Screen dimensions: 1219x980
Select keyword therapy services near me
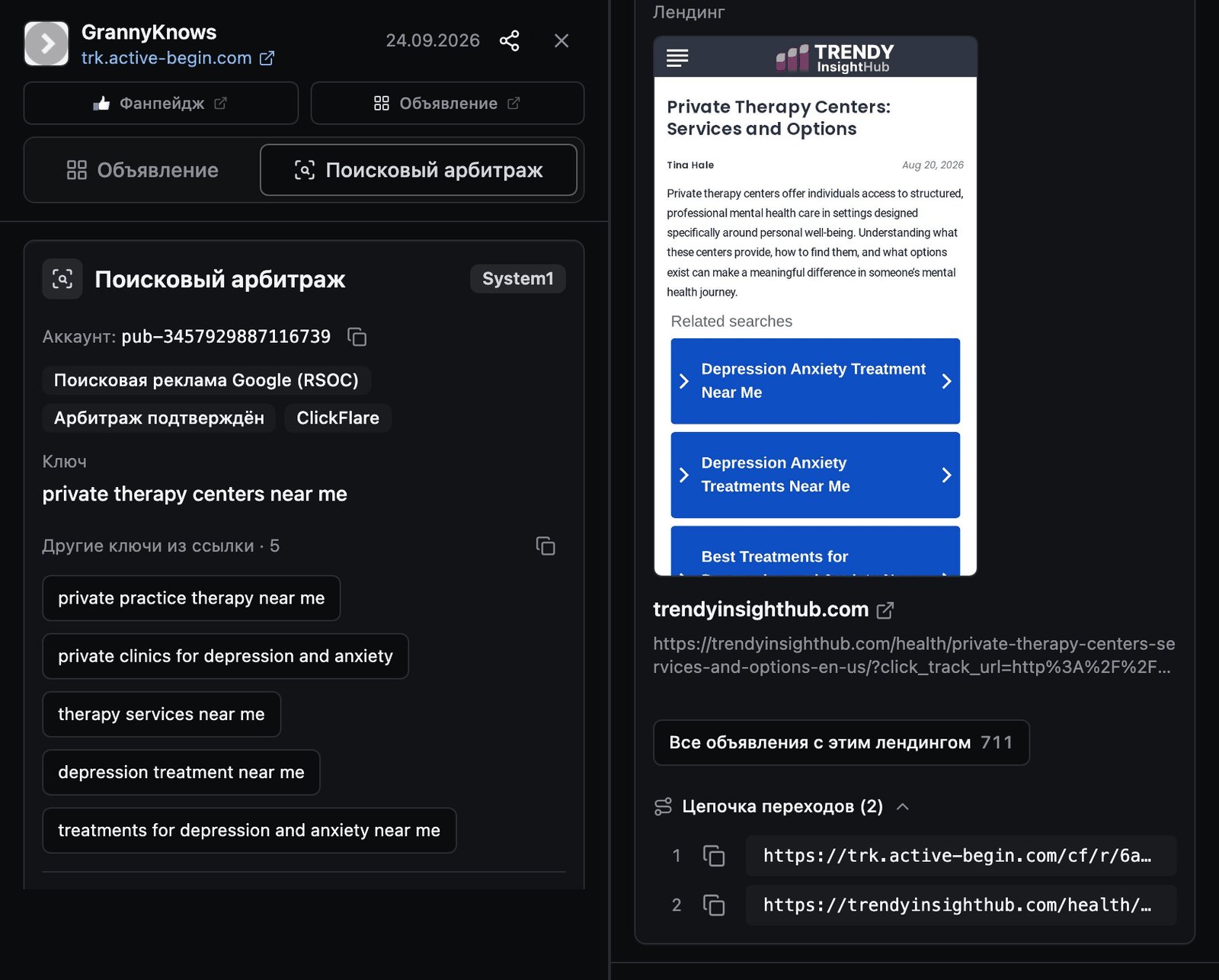(162, 714)
